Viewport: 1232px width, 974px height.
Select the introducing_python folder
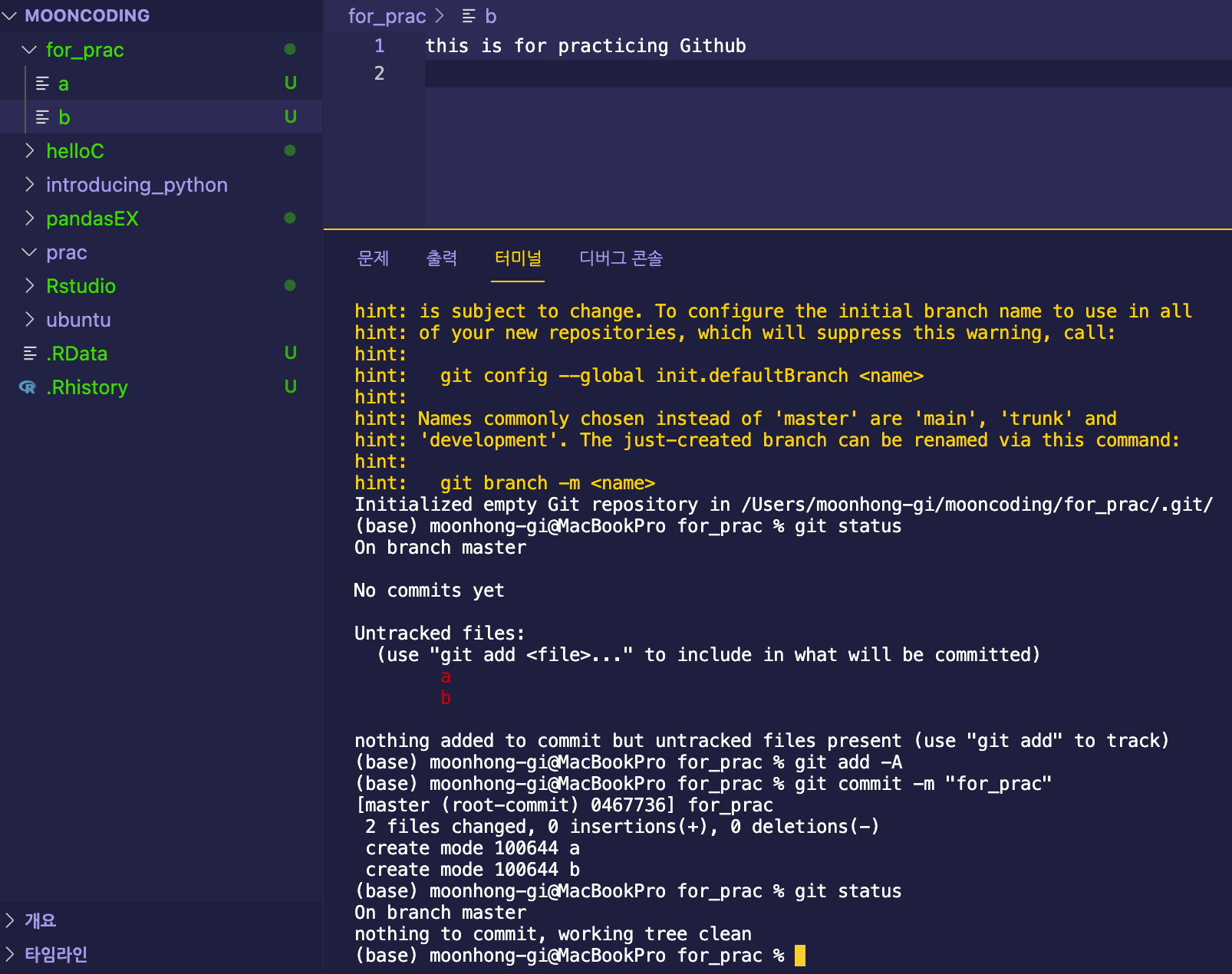coord(161,185)
